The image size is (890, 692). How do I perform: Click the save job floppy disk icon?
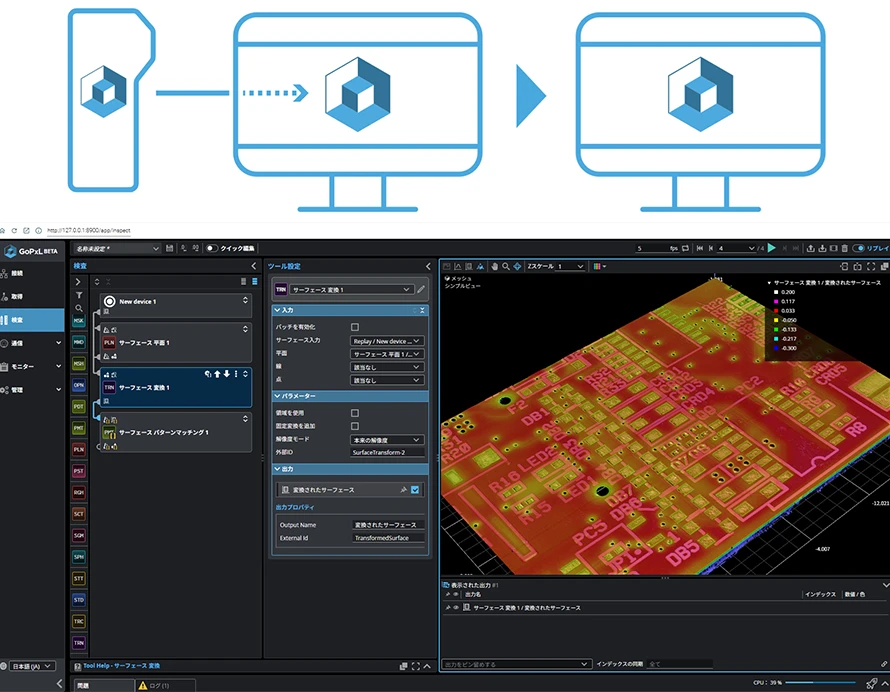coord(170,248)
